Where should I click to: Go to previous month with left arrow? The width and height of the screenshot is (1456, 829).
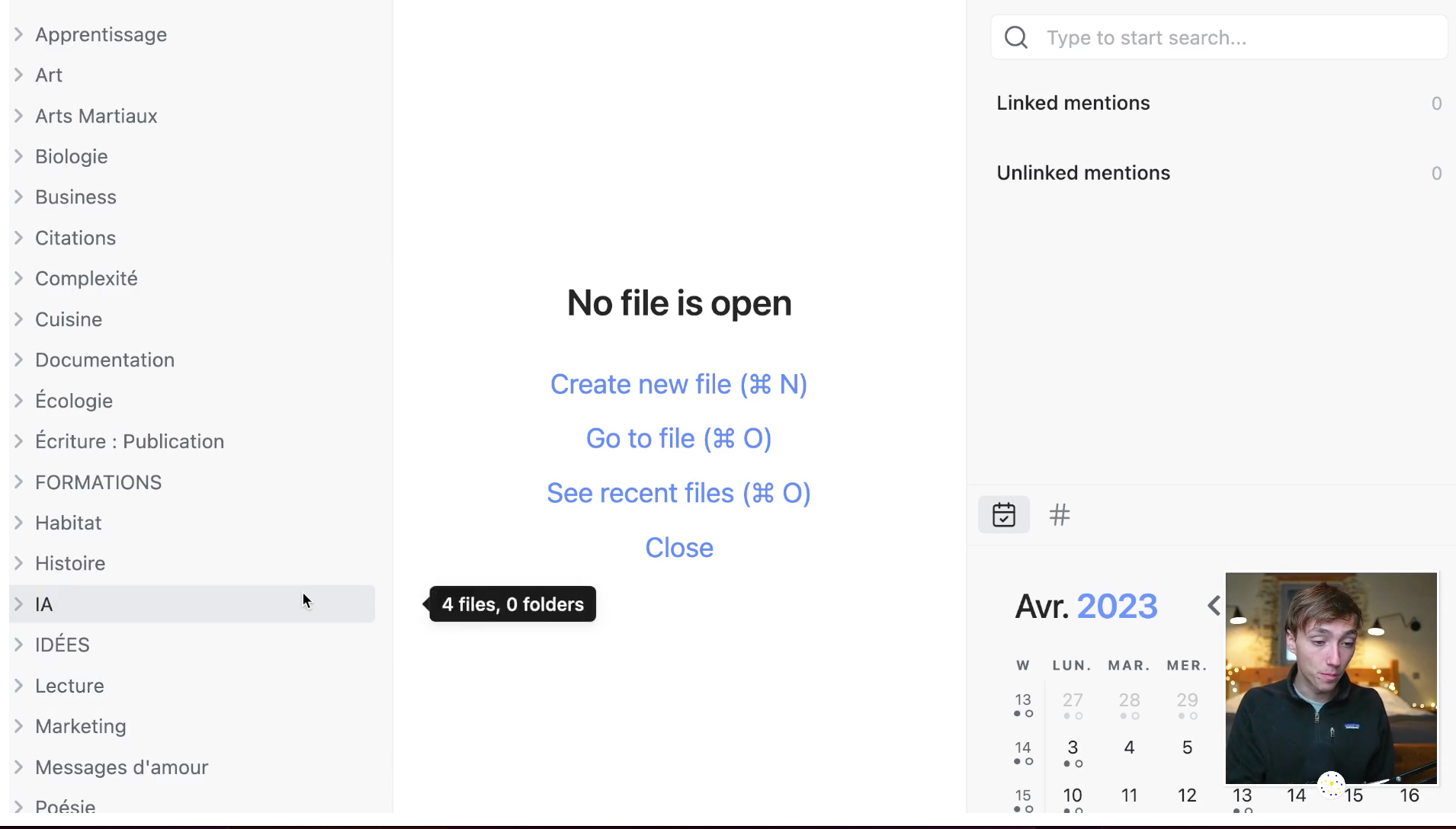1214,607
